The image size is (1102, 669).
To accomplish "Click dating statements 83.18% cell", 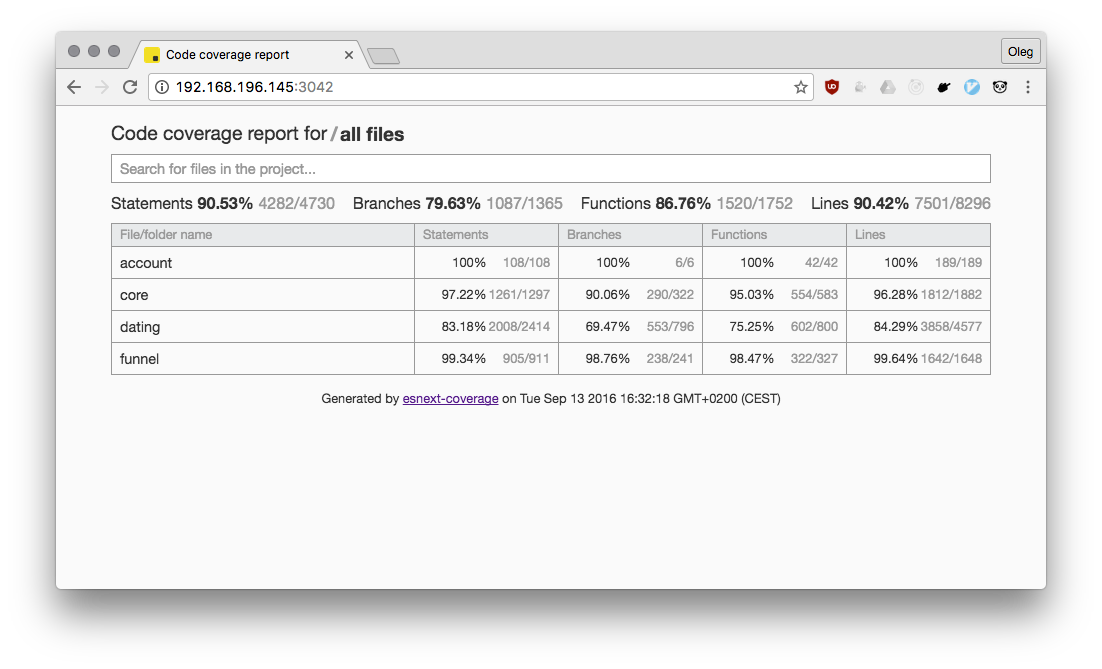I will (x=486, y=327).
